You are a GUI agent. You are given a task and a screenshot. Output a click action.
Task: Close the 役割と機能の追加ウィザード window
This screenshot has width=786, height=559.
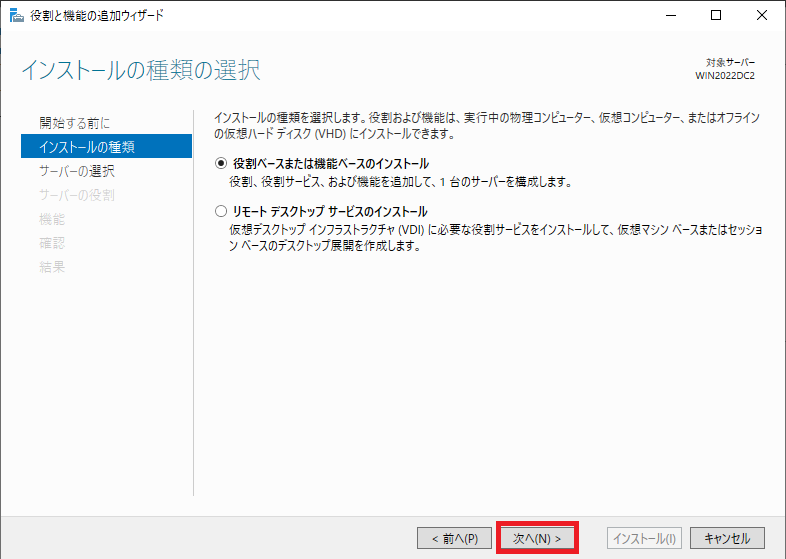click(x=761, y=16)
